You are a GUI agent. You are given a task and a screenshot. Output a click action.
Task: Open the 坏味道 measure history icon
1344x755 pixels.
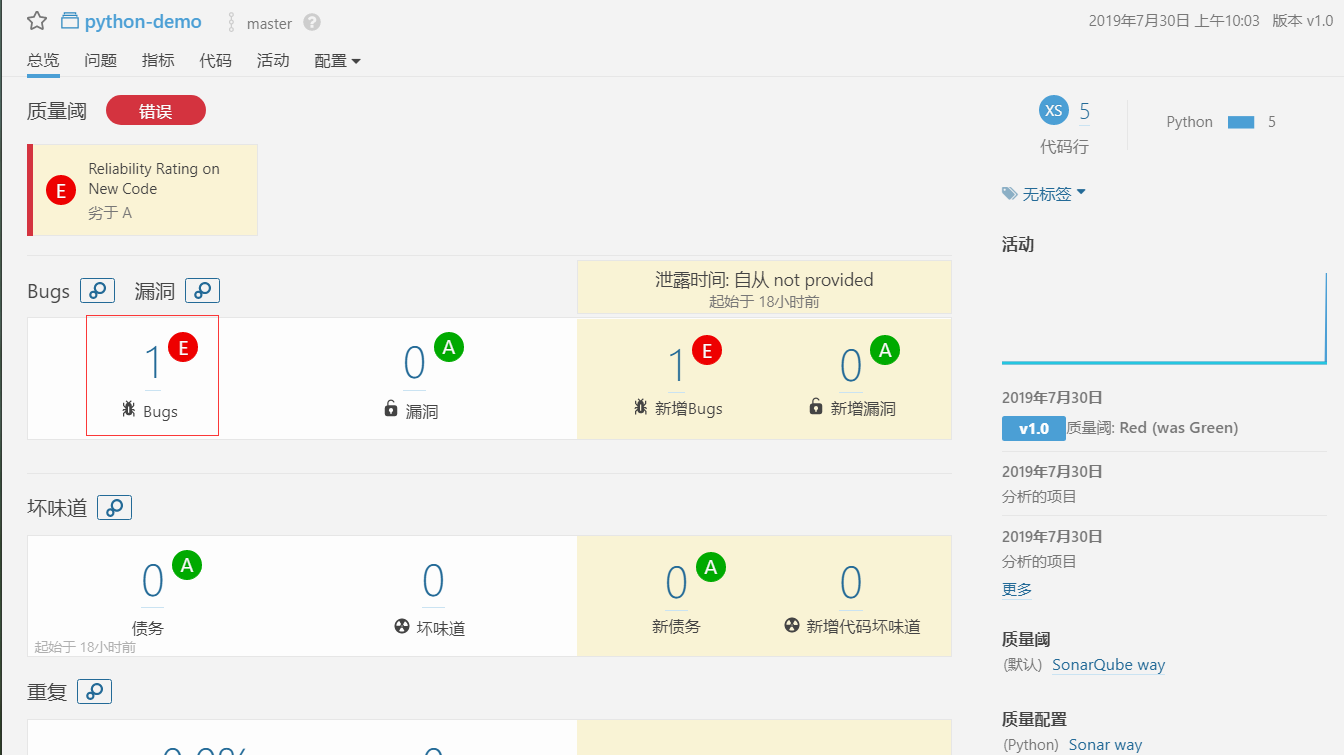(115, 508)
